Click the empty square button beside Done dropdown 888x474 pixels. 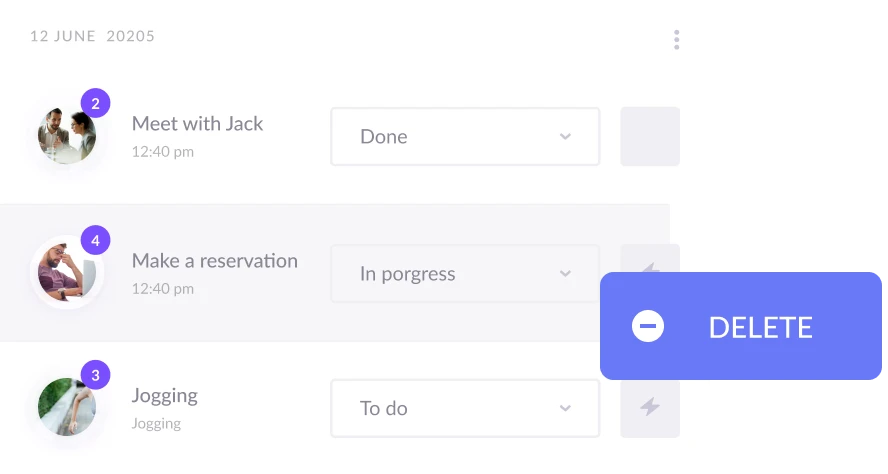[650, 136]
